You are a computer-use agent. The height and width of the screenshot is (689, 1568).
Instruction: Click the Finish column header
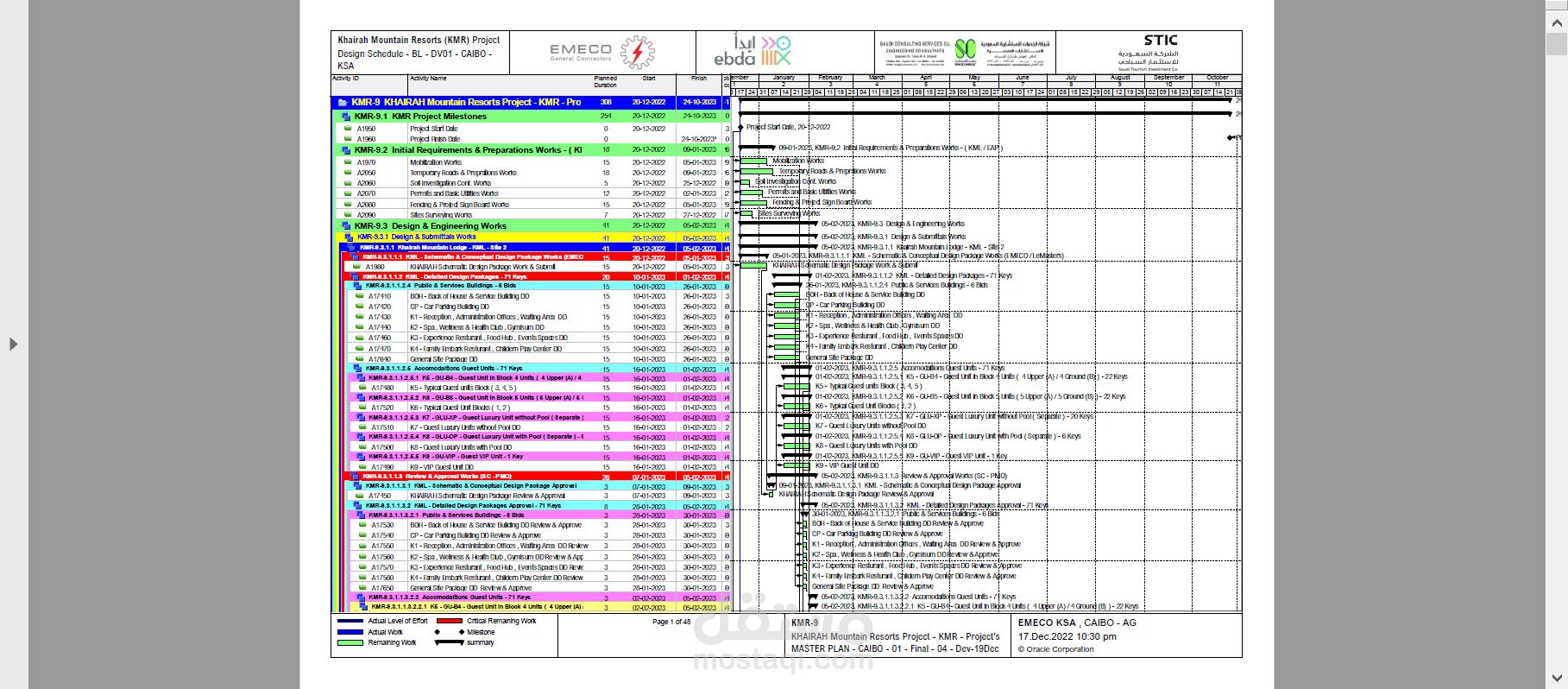pyautogui.click(x=699, y=79)
